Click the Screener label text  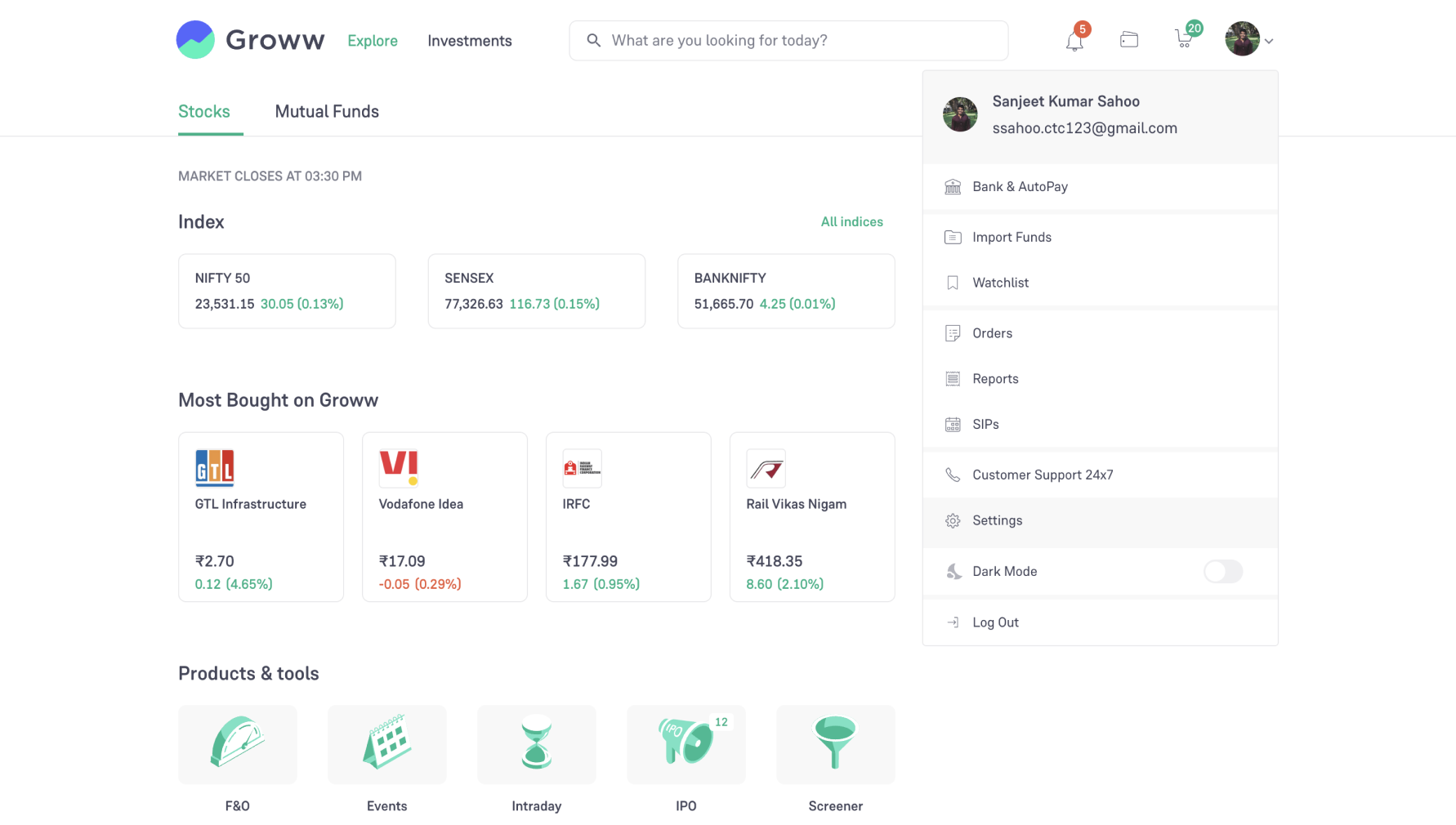pos(836,806)
